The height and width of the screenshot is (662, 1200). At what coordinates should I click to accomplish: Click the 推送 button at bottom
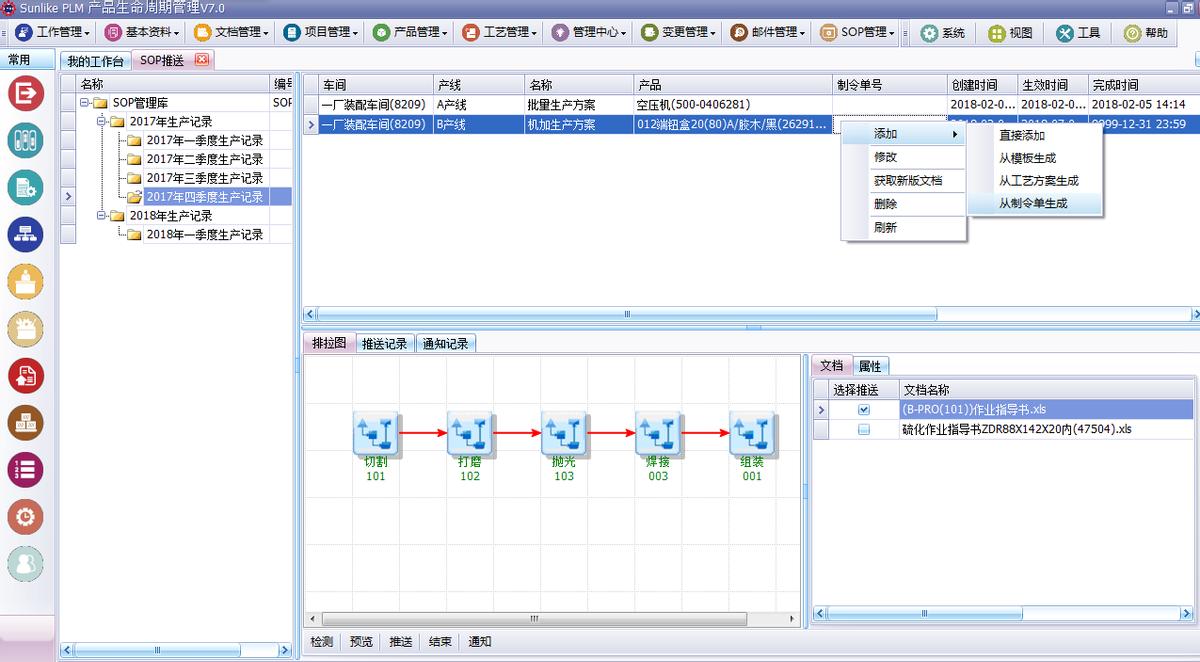[x=400, y=642]
